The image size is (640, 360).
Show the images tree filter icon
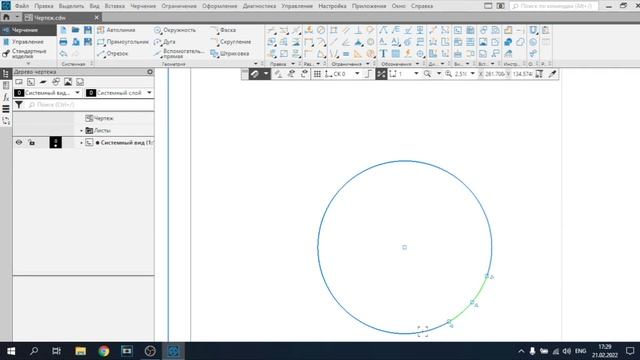(68, 82)
